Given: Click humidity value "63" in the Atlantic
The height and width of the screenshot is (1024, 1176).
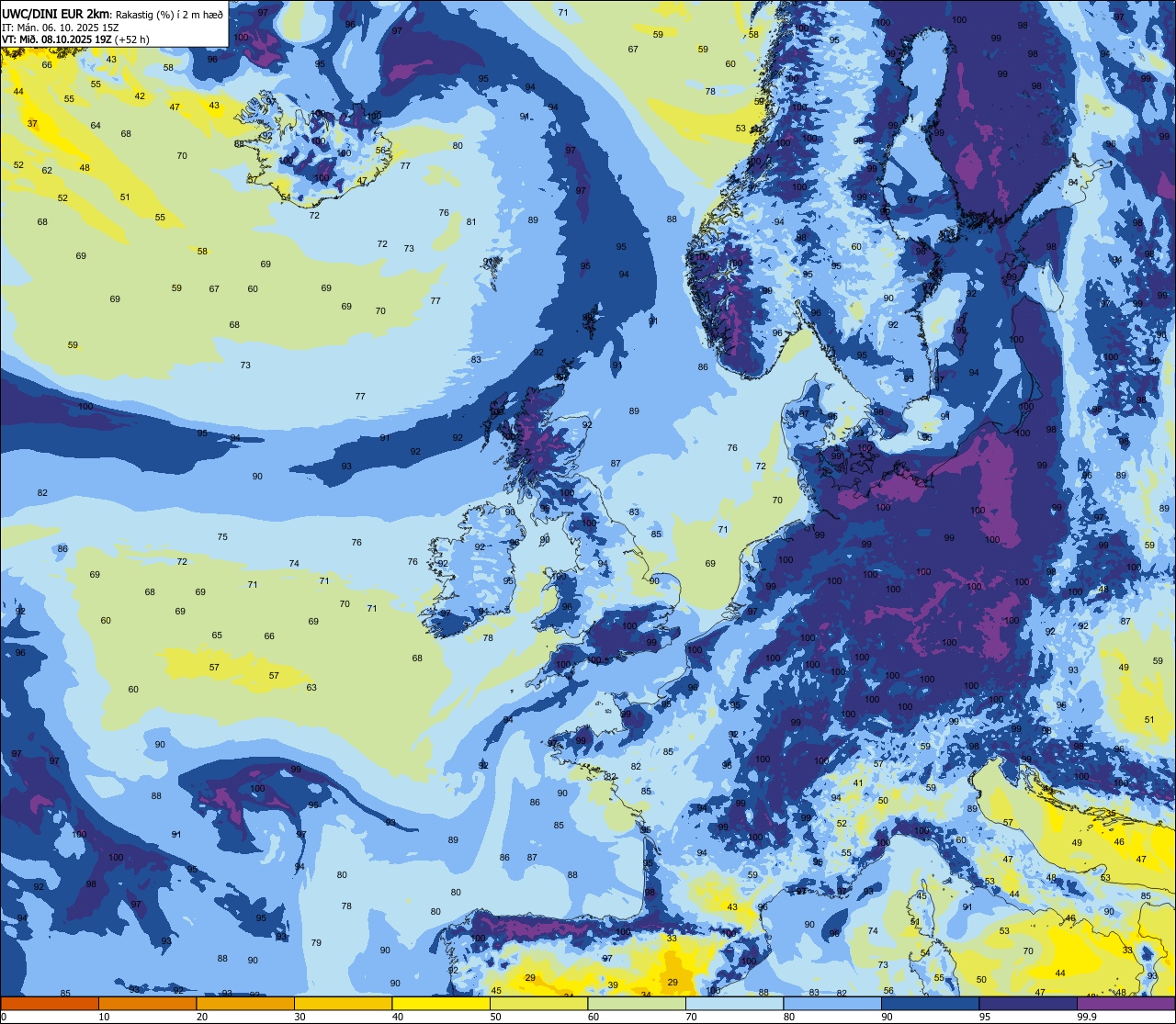Looking at the screenshot, I should (311, 687).
